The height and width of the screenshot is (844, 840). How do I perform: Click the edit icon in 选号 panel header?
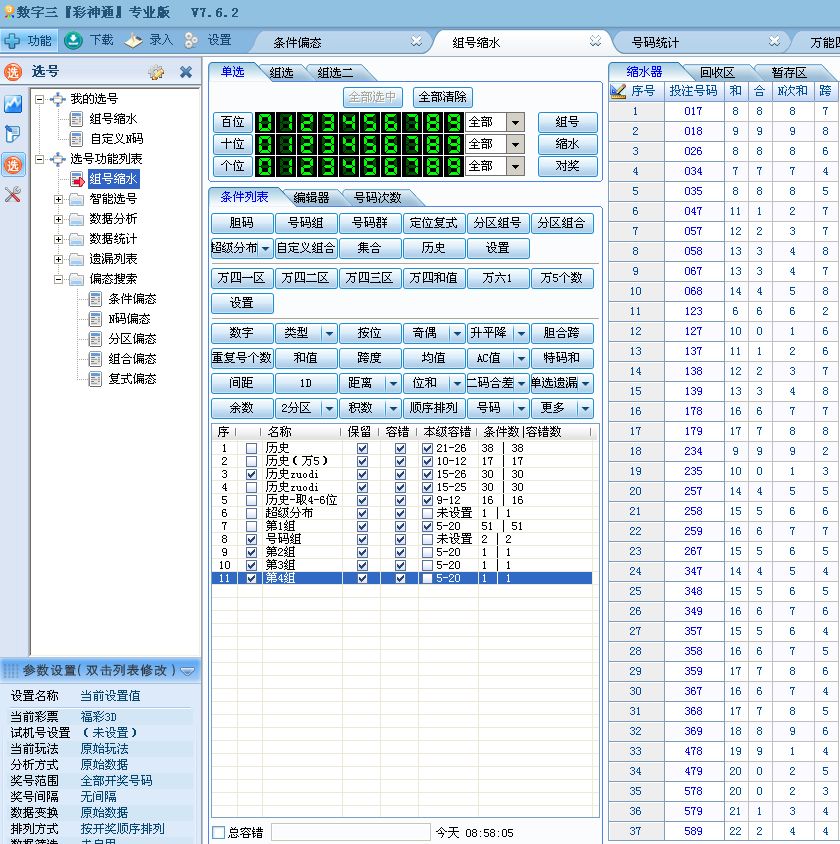point(156,72)
